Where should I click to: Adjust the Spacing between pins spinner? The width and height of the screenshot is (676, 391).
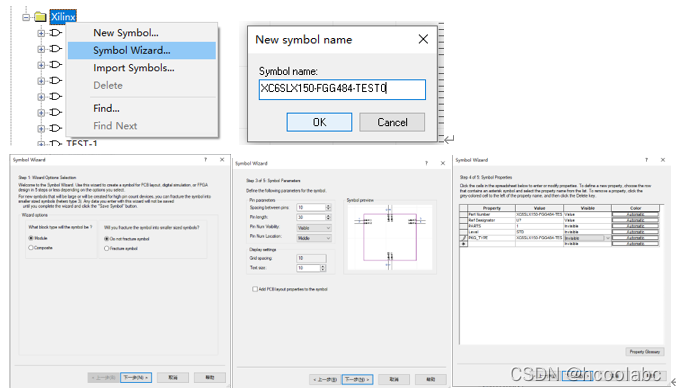328,207
